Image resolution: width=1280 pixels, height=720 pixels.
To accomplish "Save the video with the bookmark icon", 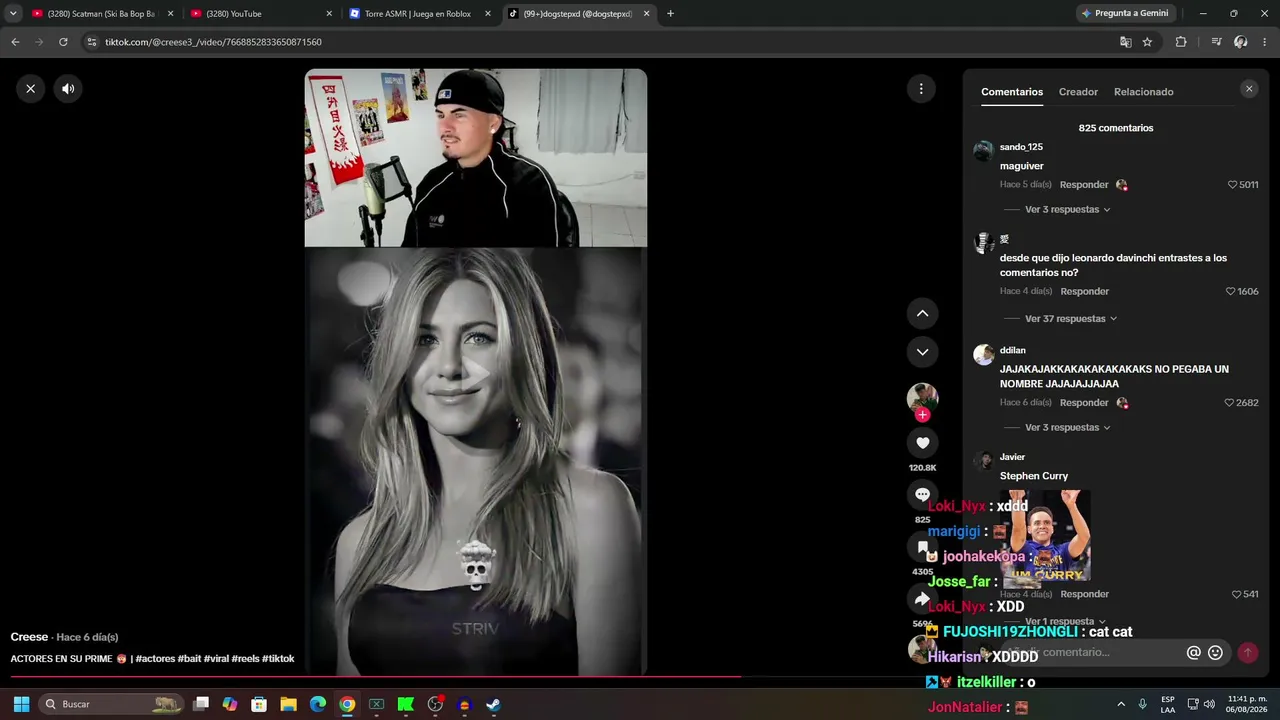I will coord(922,547).
